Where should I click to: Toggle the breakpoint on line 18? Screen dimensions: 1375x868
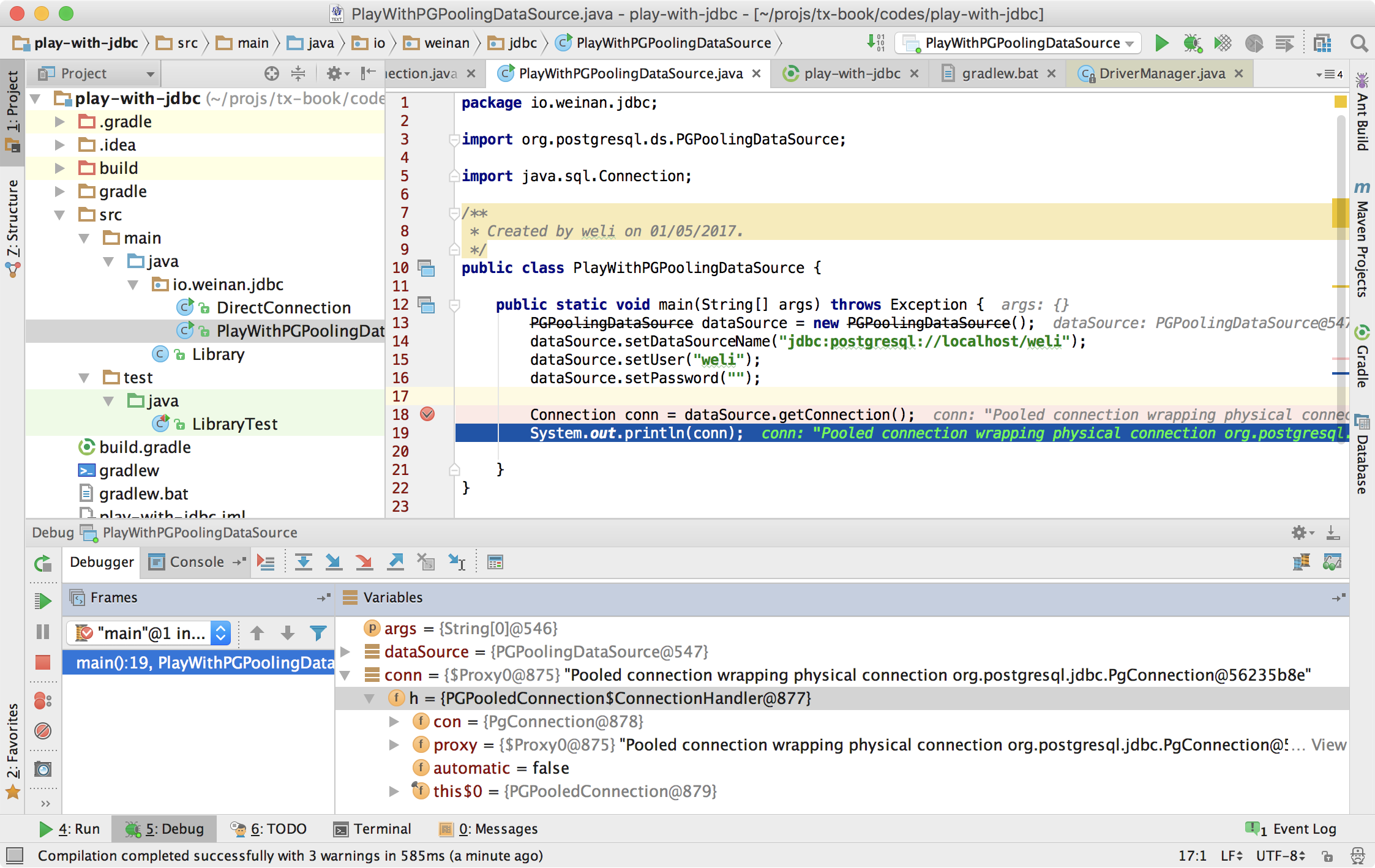427,414
